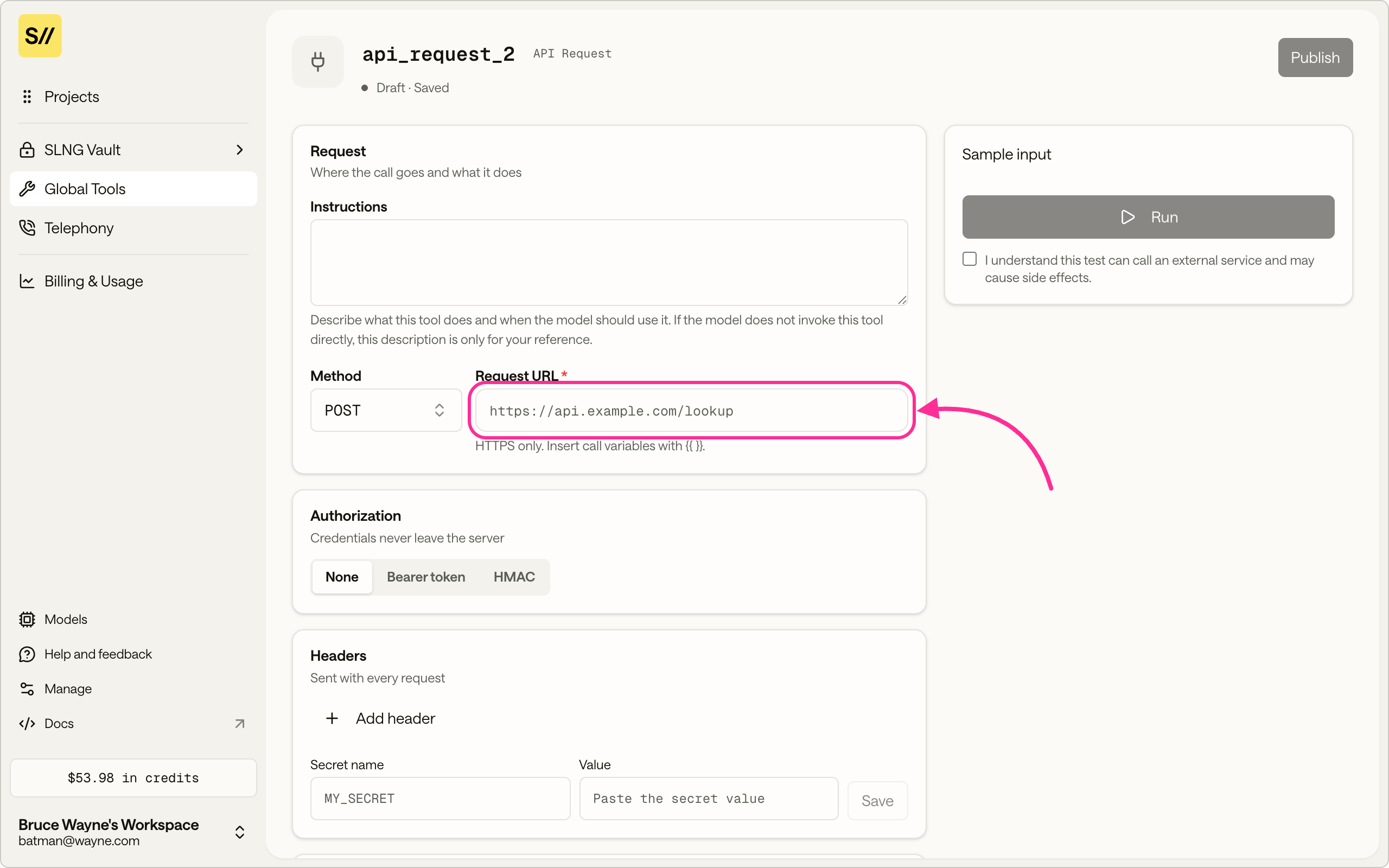Open Docs link

point(133,723)
